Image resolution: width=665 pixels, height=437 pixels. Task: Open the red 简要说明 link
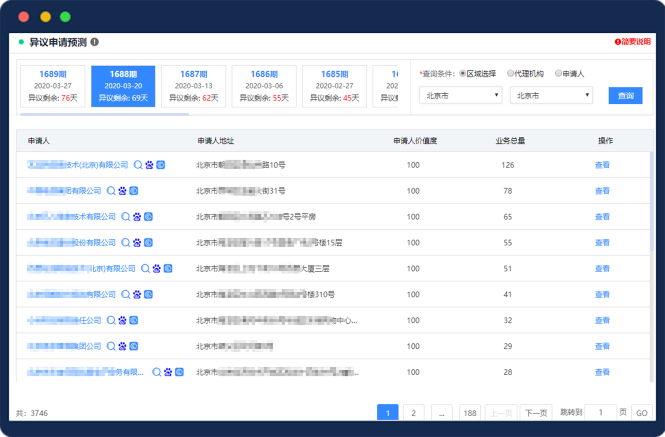633,42
